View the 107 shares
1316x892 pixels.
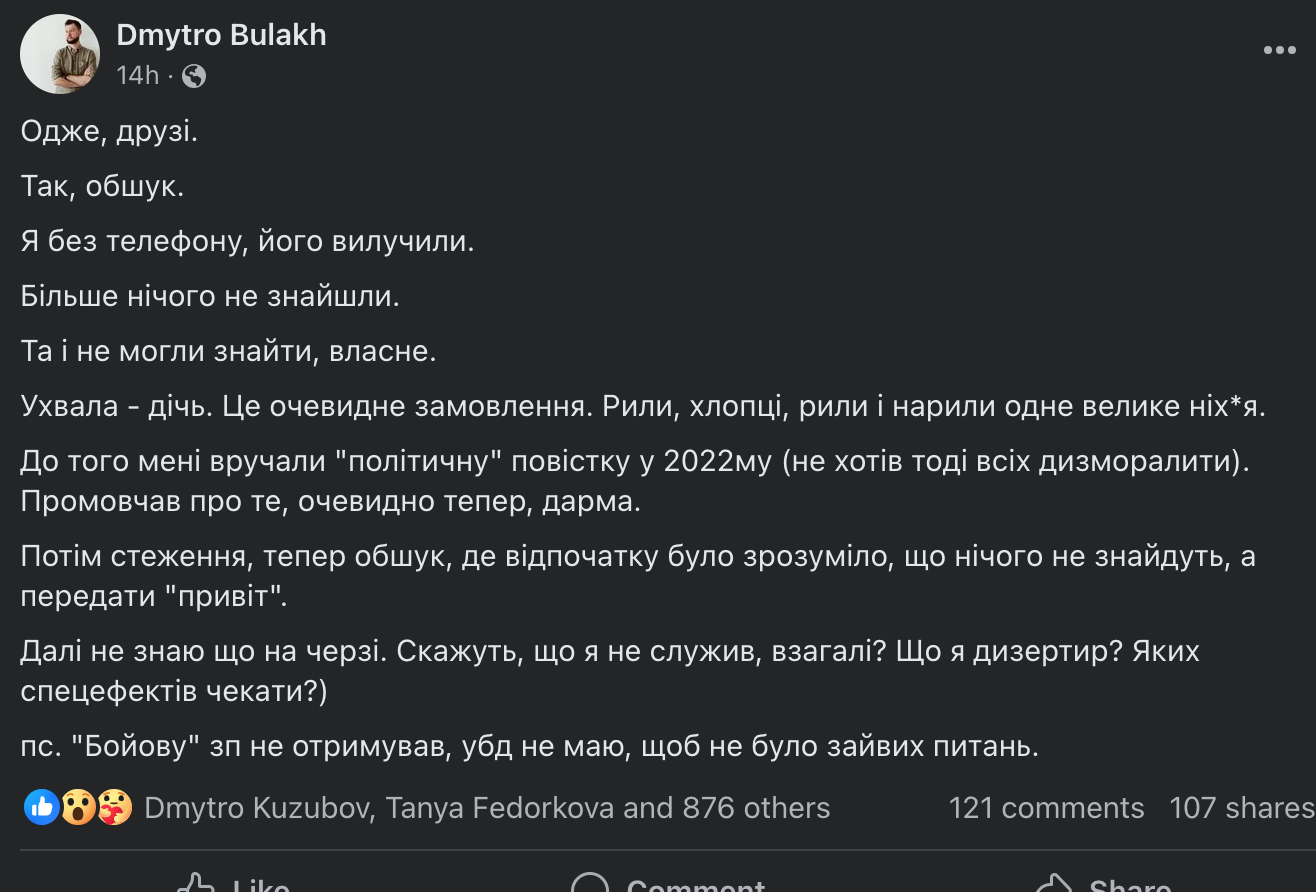[1242, 808]
